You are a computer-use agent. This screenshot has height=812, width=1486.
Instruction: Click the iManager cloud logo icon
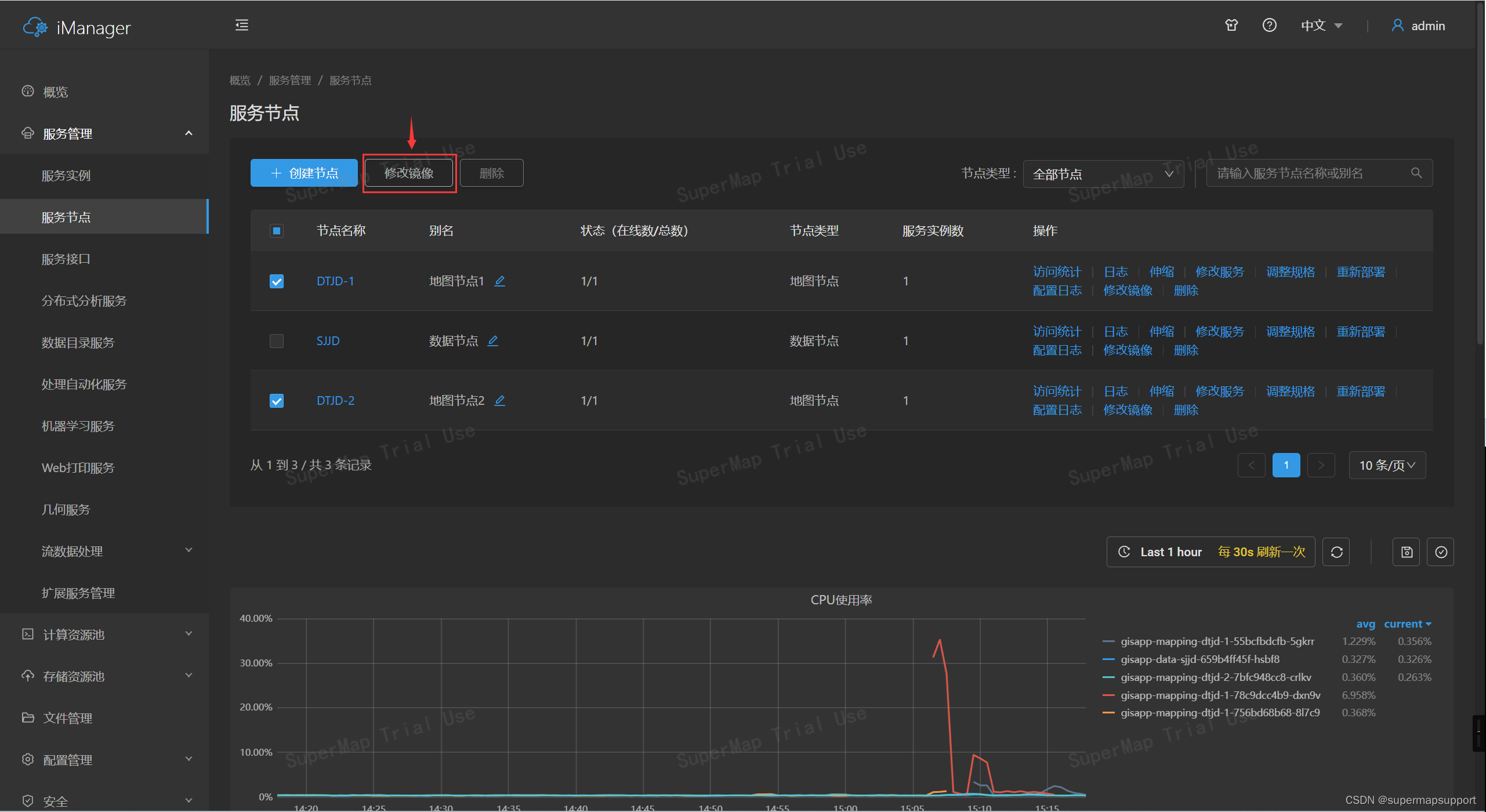tap(35, 27)
